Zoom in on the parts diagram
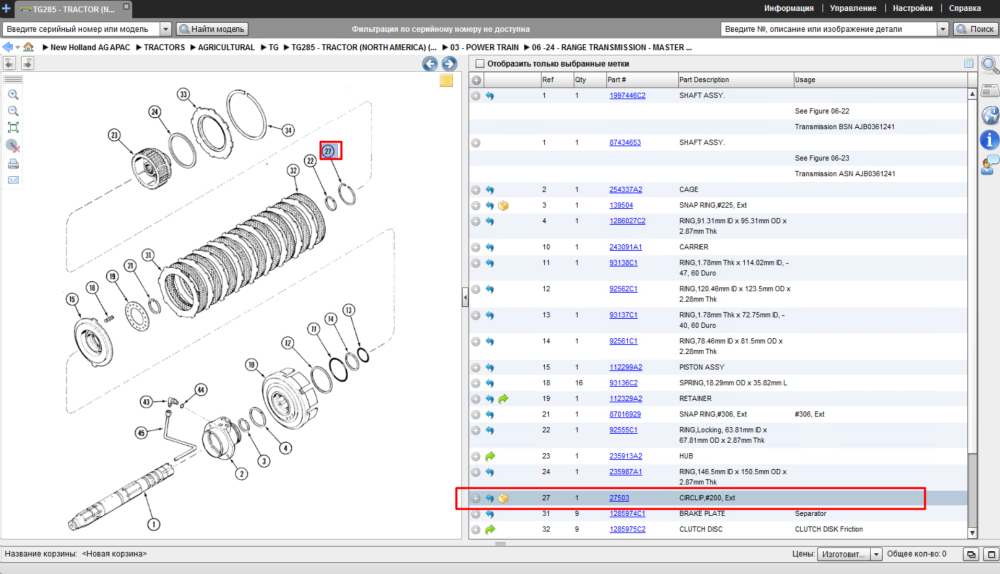Screen dimensions: 1000x574 click(13, 94)
